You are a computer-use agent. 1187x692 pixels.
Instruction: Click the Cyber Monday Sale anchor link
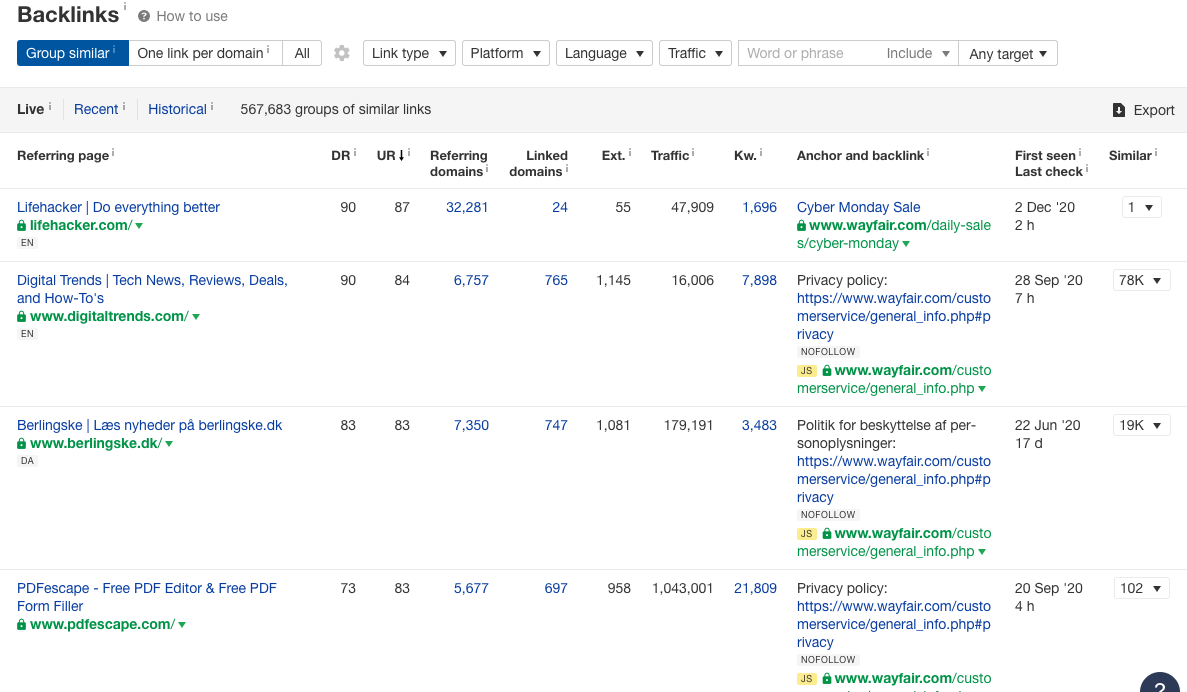pyautogui.click(x=857, y=207)
